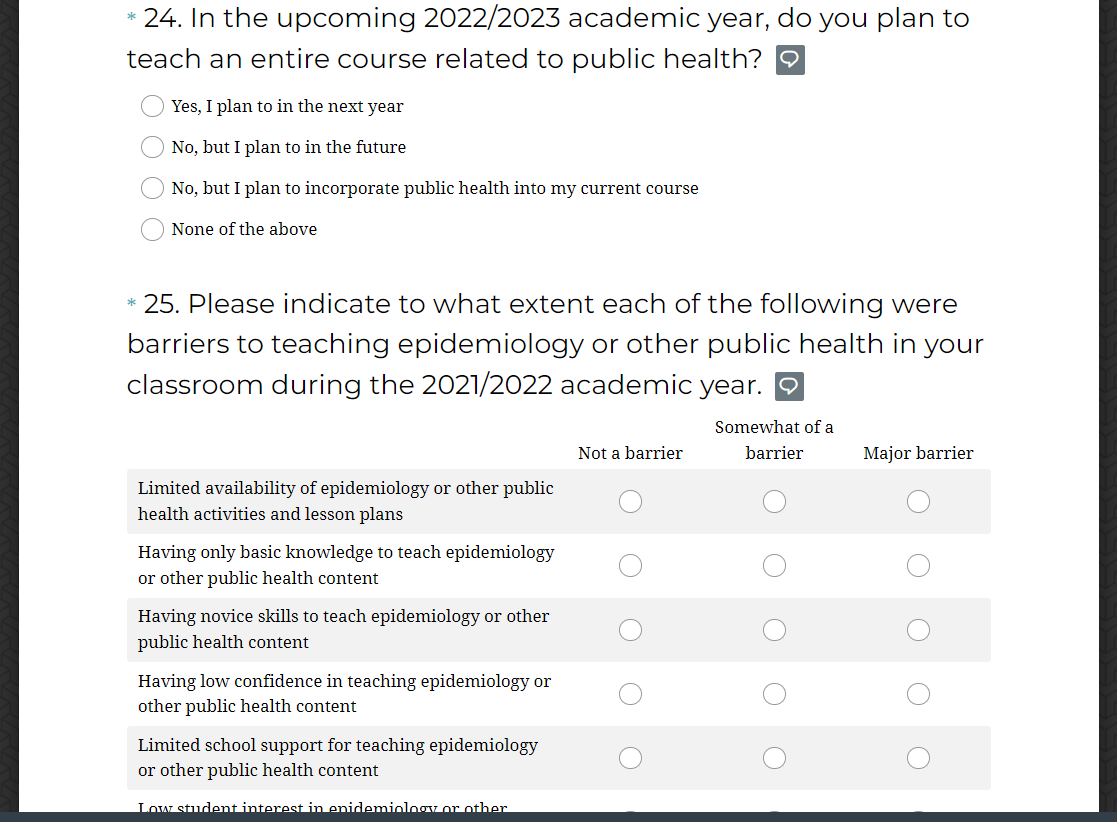Select 'Yes, I plan to in the next year'
The width and height of the screenshot is (1117, 822).
pyautogui.click(x=152, y=106)
